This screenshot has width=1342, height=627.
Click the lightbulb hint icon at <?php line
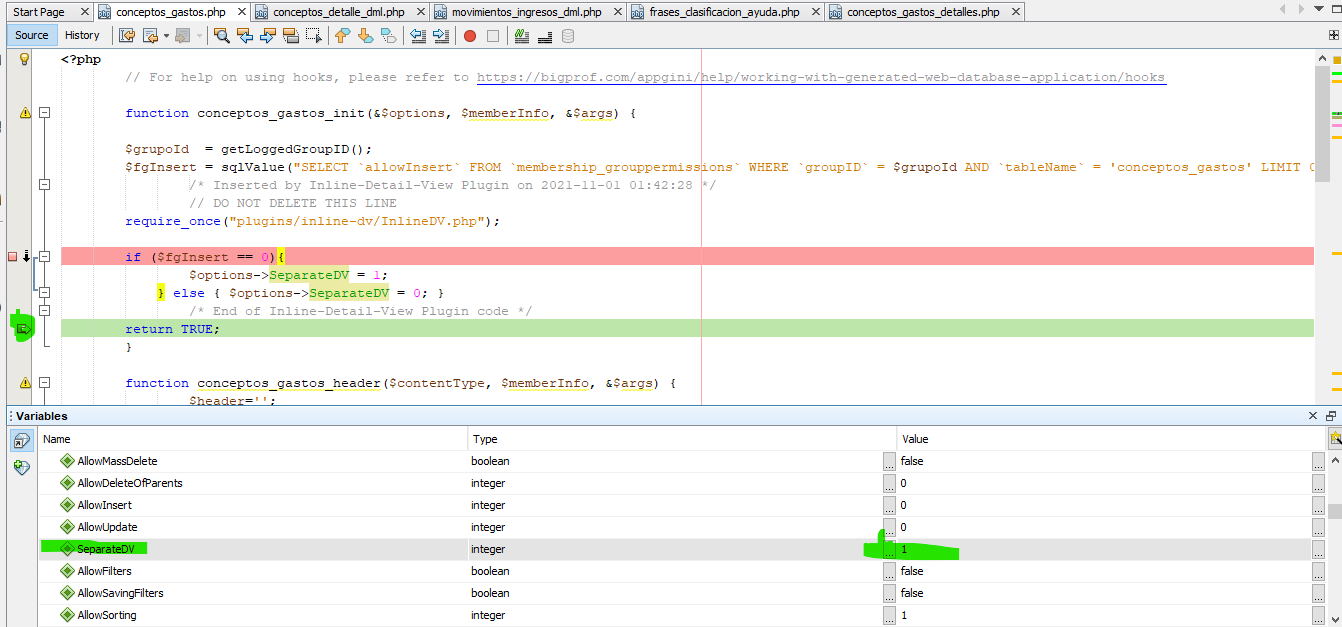coord(25,59)
